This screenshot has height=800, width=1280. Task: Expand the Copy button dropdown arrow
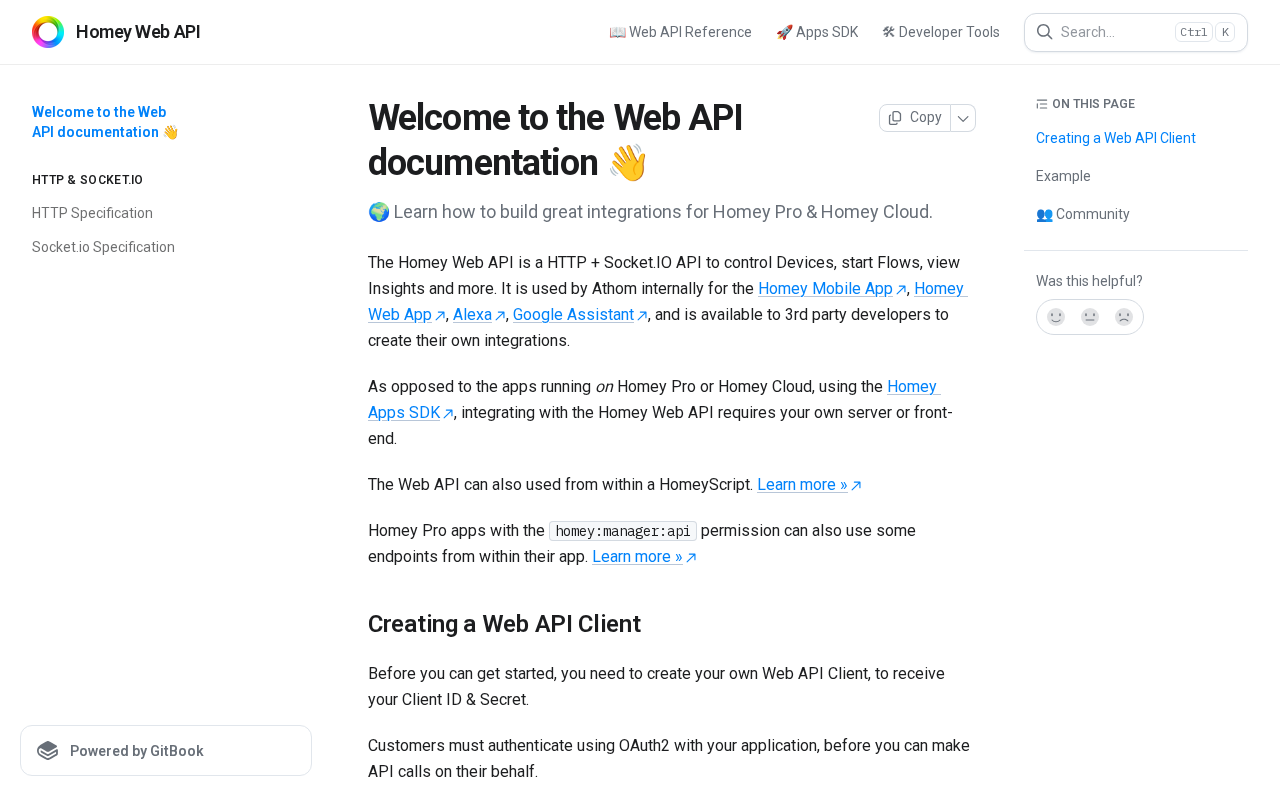pyautogui.click(x=963, y=118)
